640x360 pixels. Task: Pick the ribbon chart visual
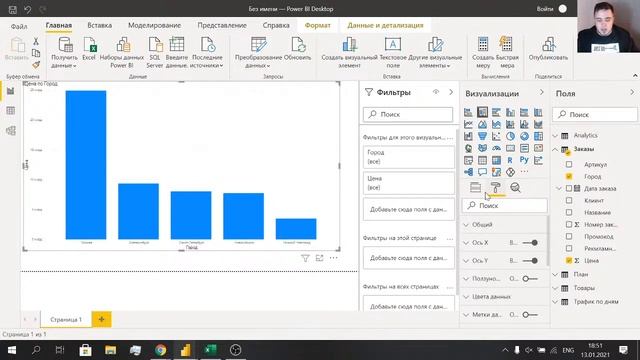point(538,124)
